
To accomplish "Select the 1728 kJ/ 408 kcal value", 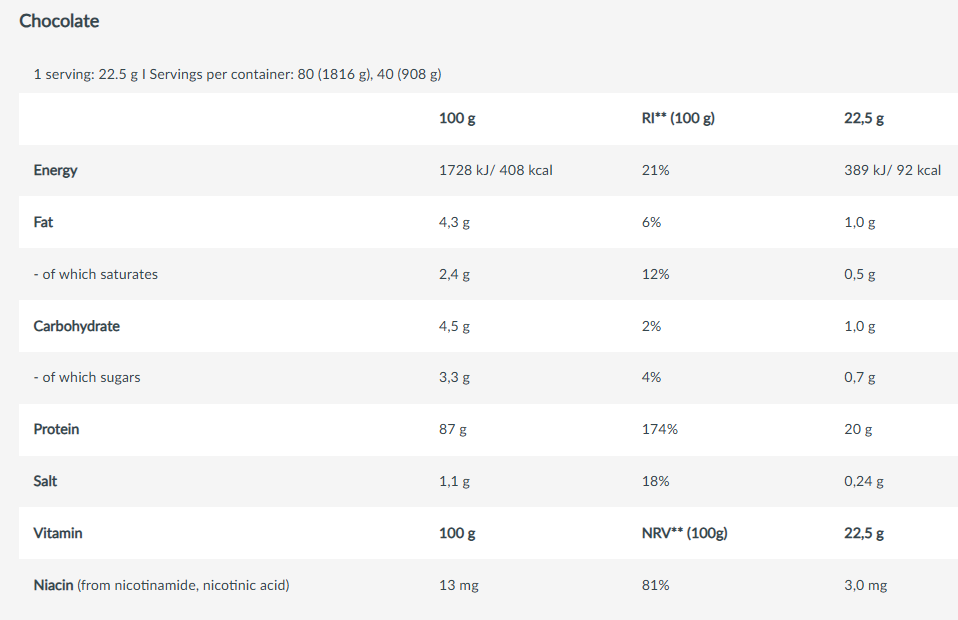I will tap(495, 170).
